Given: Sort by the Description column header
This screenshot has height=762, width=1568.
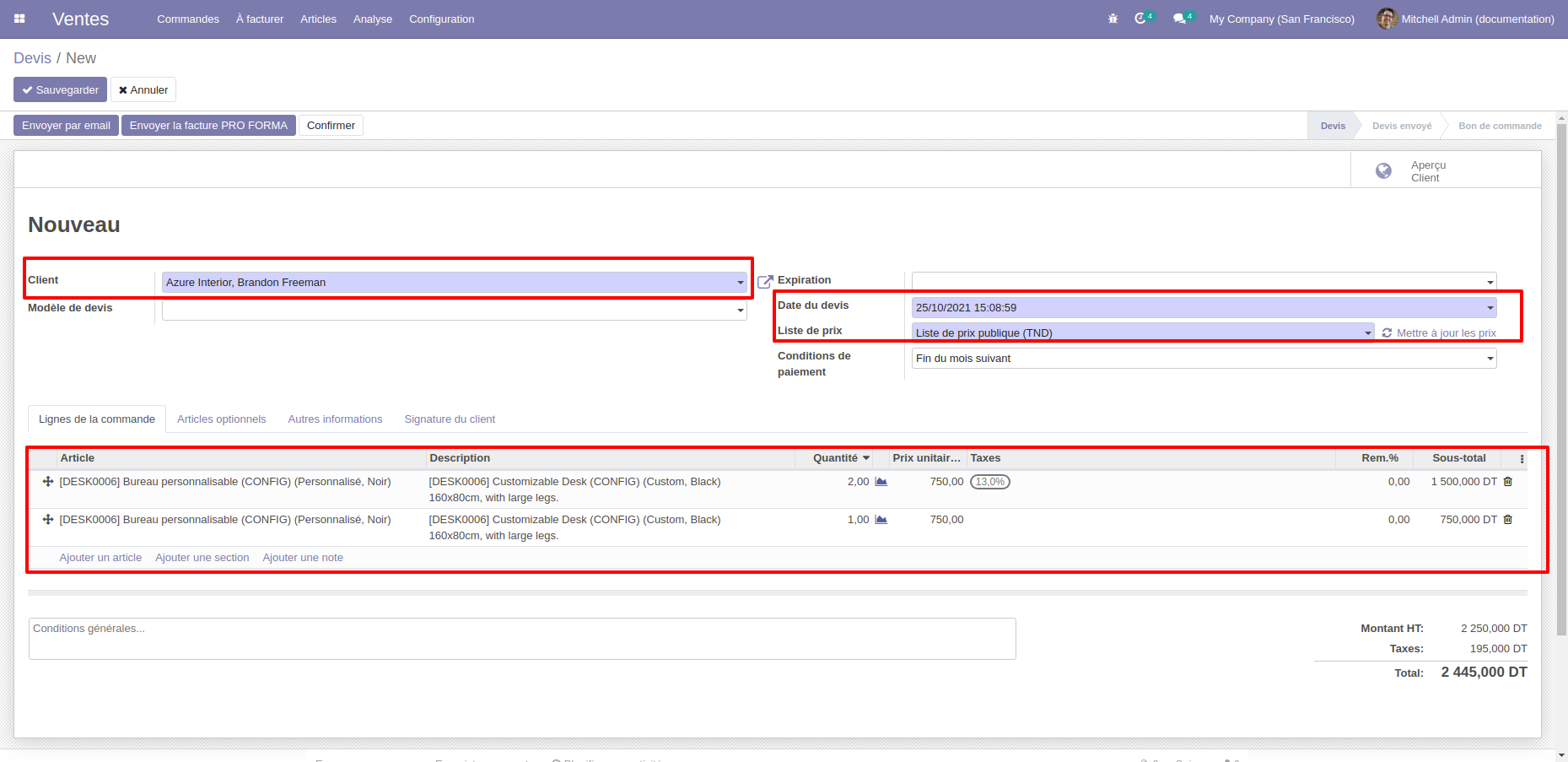Looking at the screenshot, I should click(611, 458).
